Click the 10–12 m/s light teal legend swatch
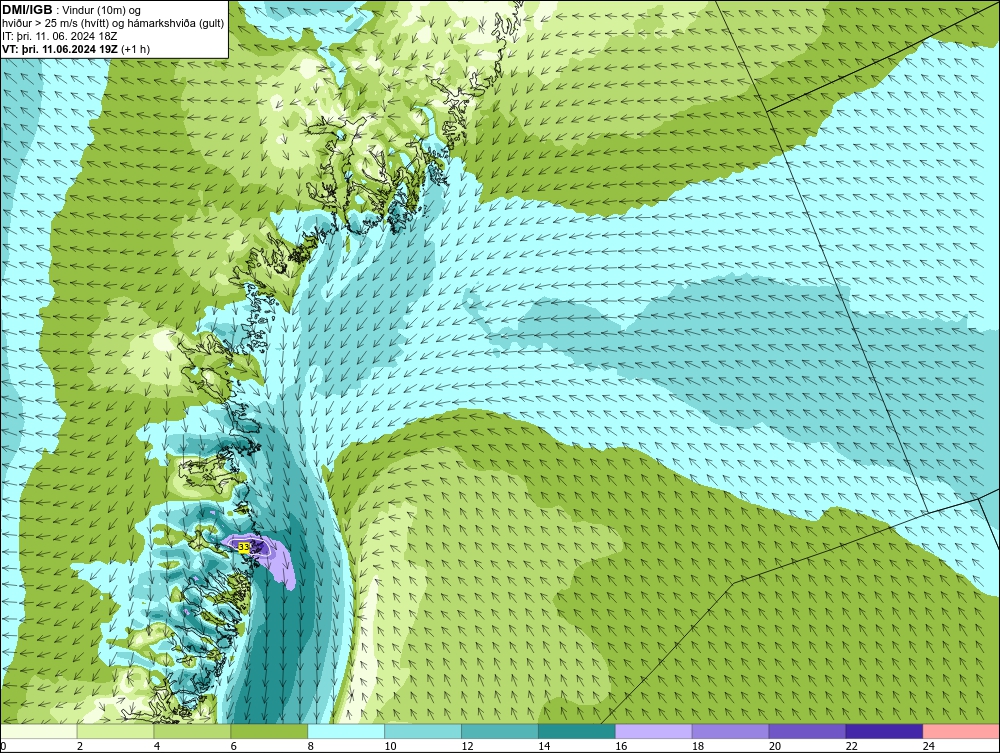This screenshot has width=1000, height=753. 423,731
